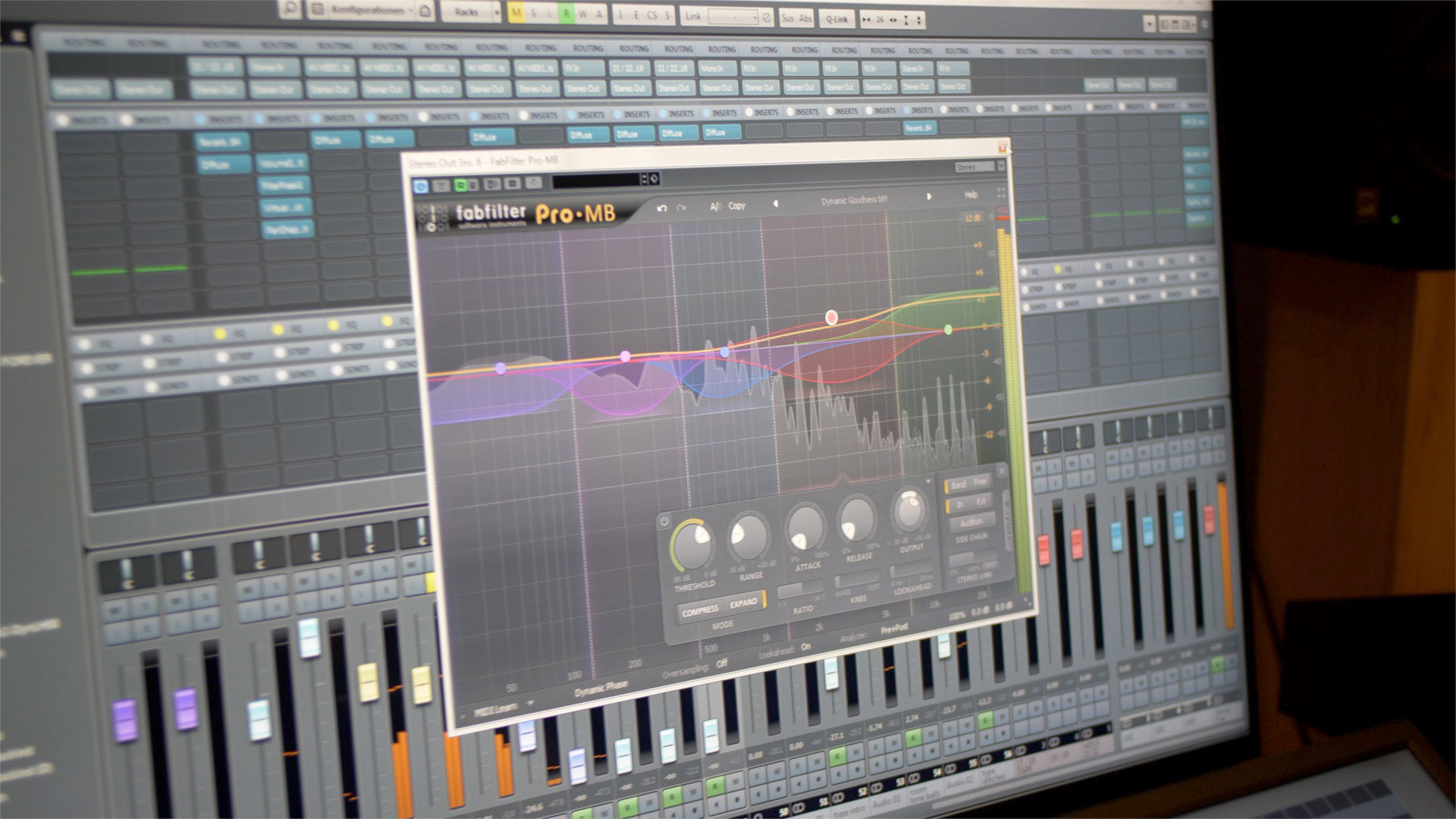Image resolution: width=1456 pixels, height=819 pixels.
Task: Expand band panel expert arrow
Action: (x=928, y=482)
